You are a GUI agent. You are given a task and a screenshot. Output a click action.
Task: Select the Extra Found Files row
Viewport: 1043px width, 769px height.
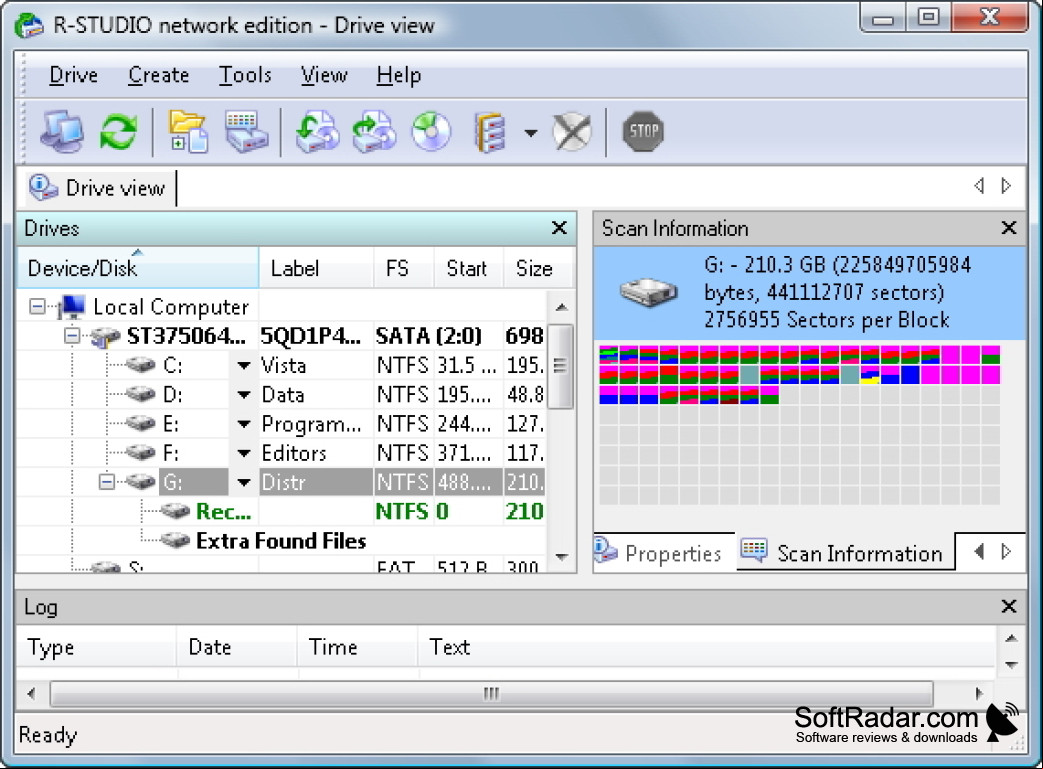pos(281,540)
